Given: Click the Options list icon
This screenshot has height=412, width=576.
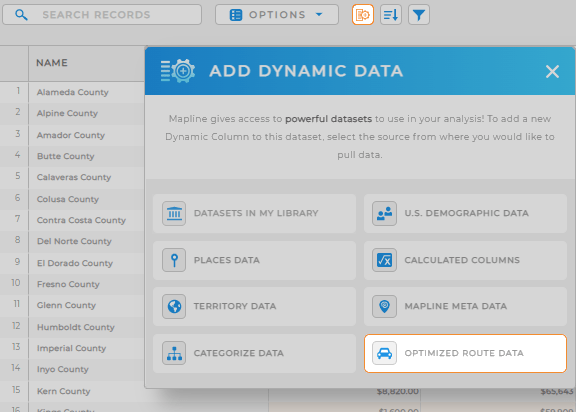Looking at the screenshot, I should pyautogui.click(x=236, y=15).
